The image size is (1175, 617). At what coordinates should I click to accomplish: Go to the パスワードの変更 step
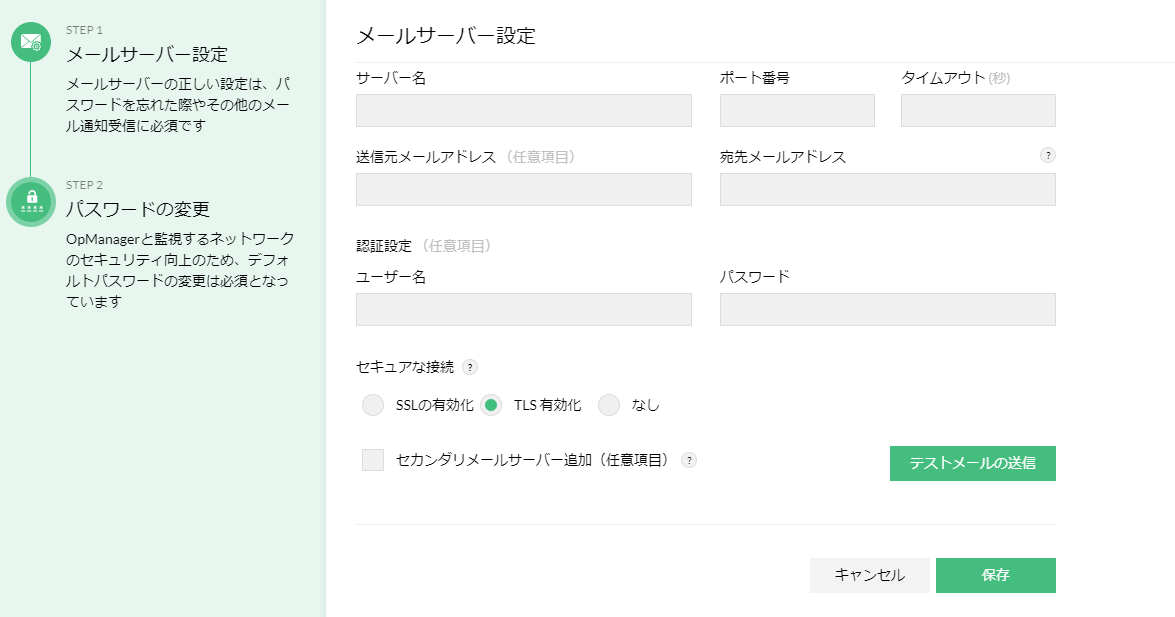click(x=137, y=209)
